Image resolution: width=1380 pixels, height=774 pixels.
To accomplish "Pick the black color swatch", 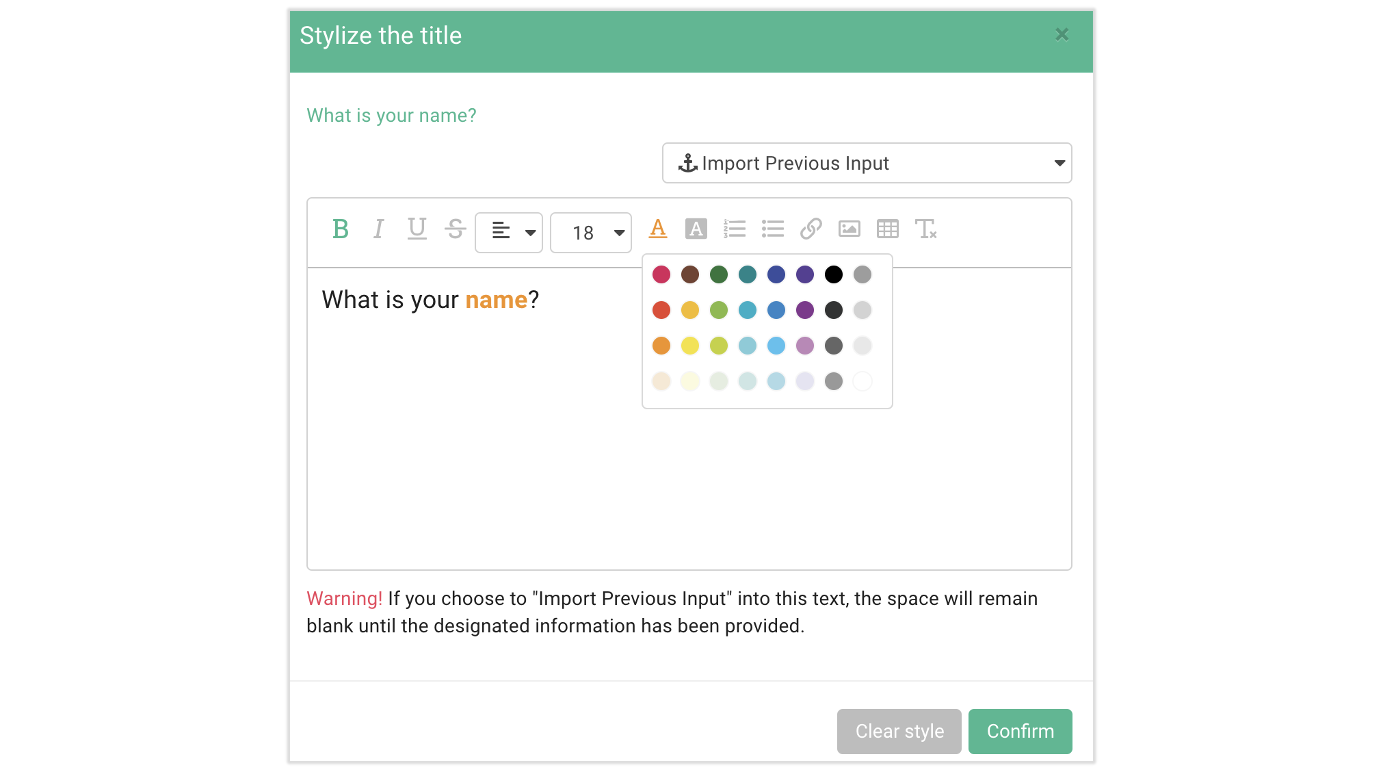I will (833, 274).
